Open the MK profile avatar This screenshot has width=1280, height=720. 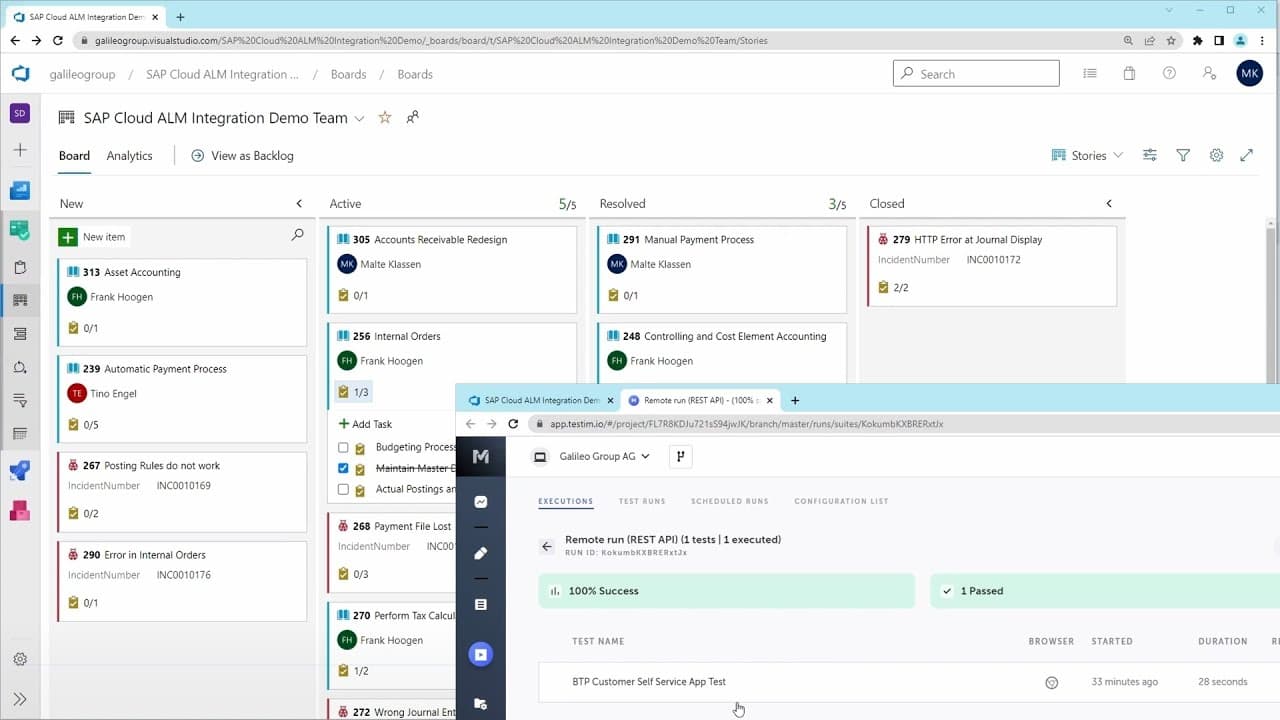[1249, 74]
